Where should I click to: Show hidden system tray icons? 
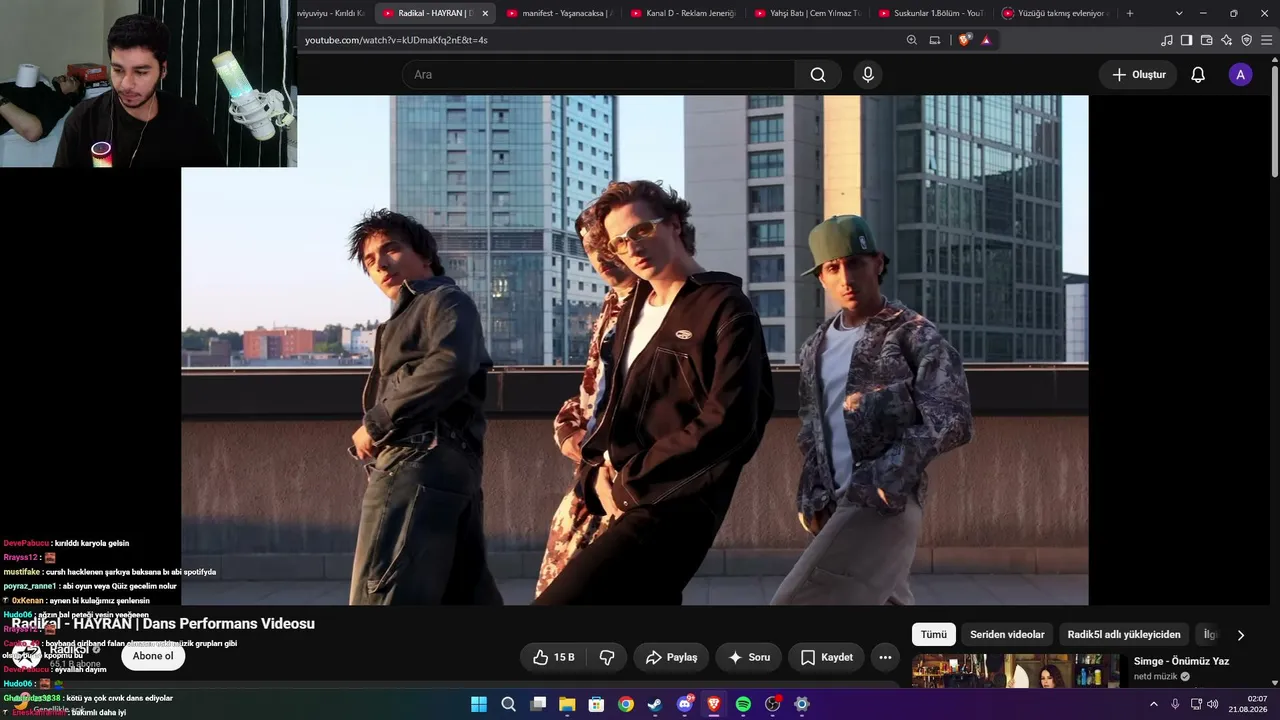[1154, 704]
